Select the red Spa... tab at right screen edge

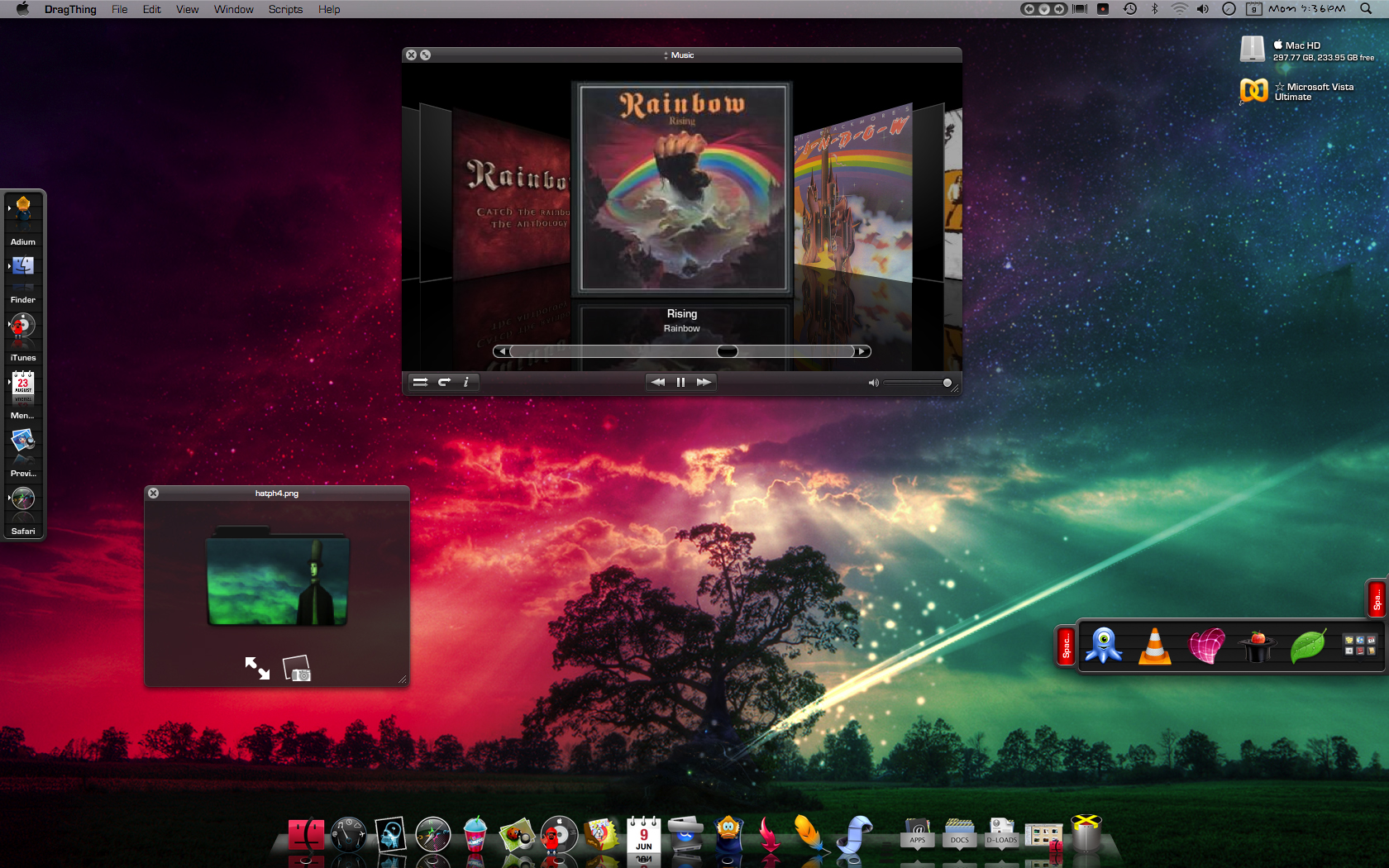tap(1377, 599)
